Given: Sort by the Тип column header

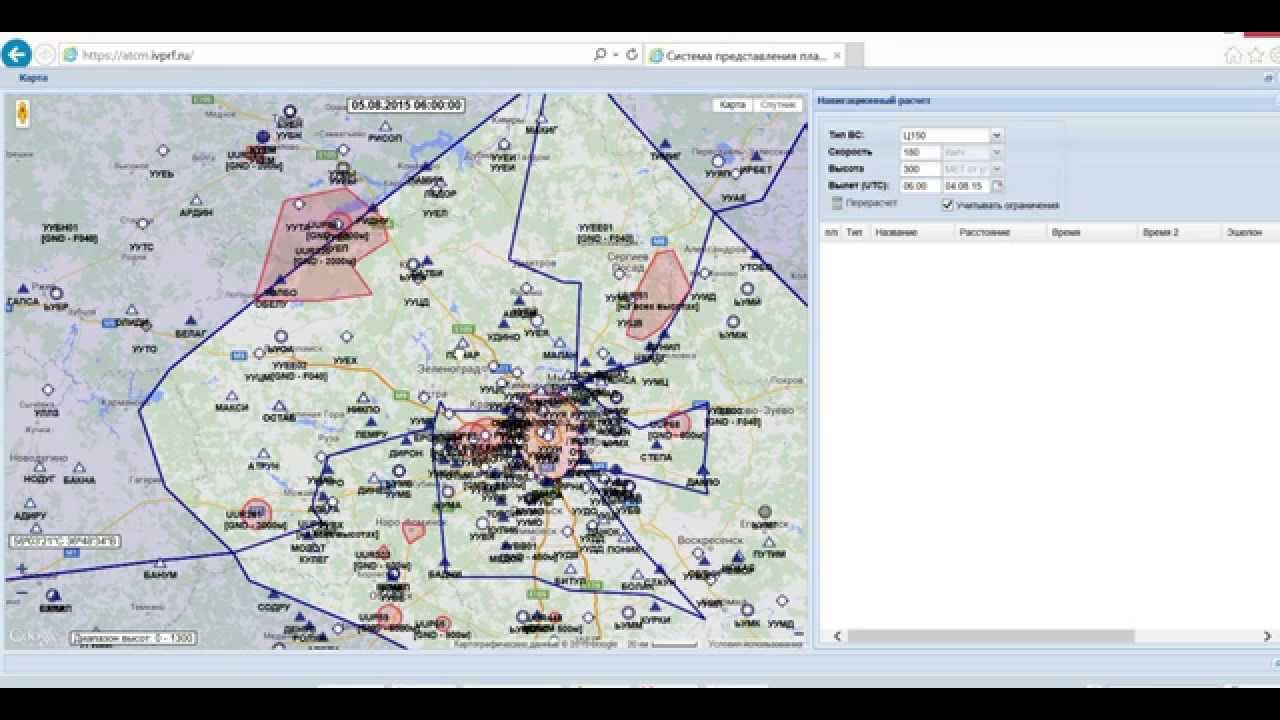Looking at the screenshot, I should click(x=855, y=232).
